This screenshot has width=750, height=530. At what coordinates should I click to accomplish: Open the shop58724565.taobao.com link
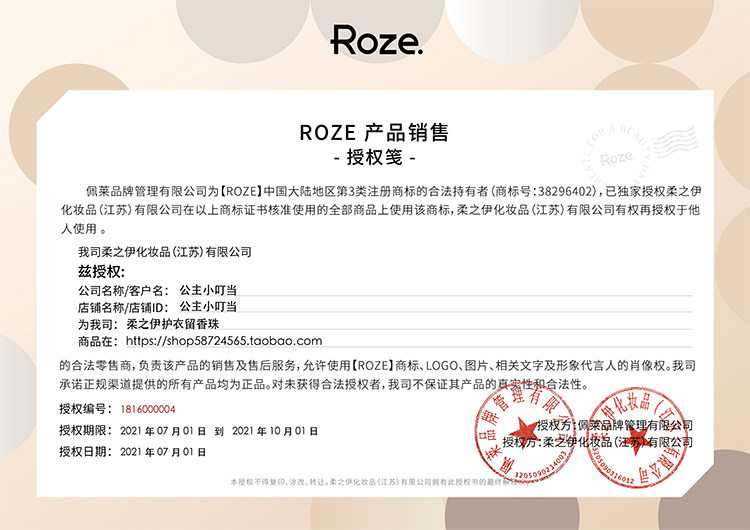tap(224, 341)
